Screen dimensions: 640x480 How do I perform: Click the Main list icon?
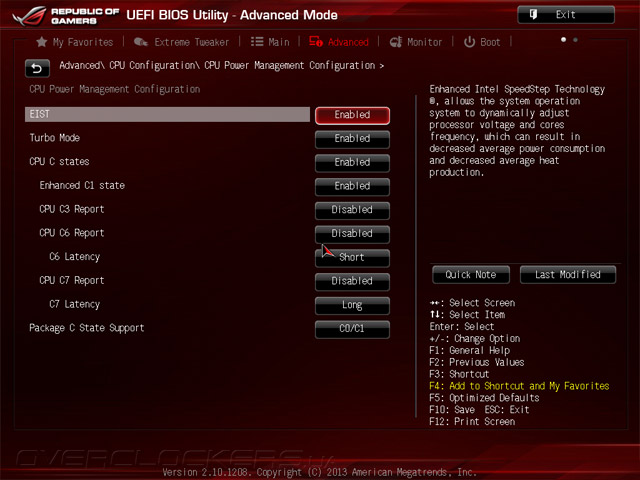pyautogui.click(x=257, y=42)
